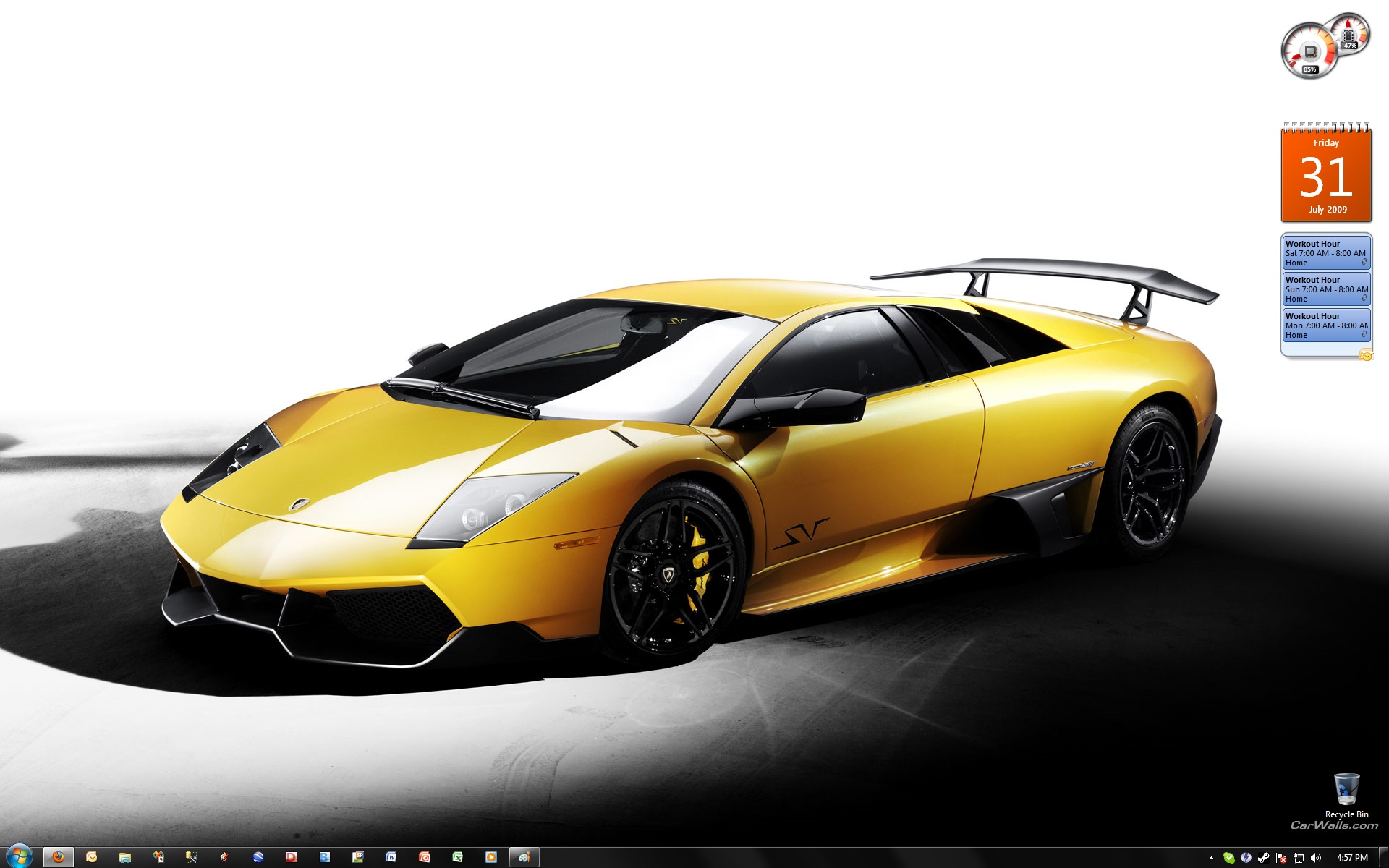Image resolution: width=1389 pixels, height=868 pixels.
Task: Open the volume control tray icon
Action: pyautogui.click(x=1315, y=858)
